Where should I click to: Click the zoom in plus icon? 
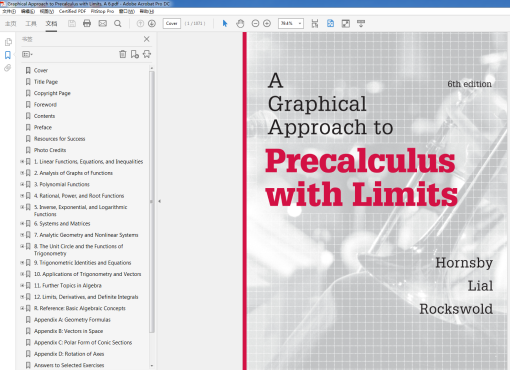267,23
